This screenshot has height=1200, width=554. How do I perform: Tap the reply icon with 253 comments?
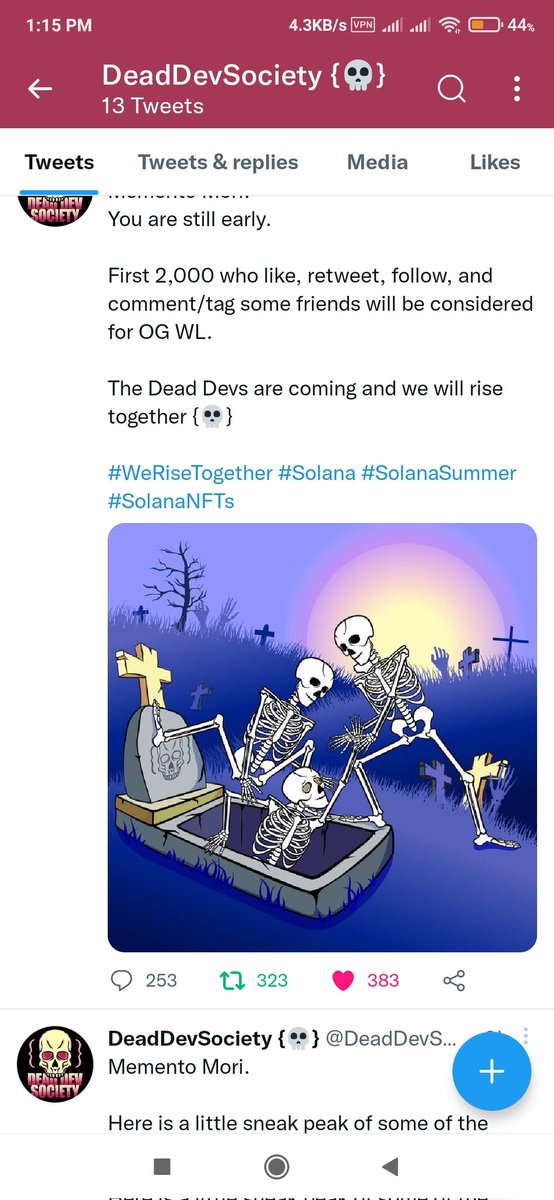(x=122, y=980)
